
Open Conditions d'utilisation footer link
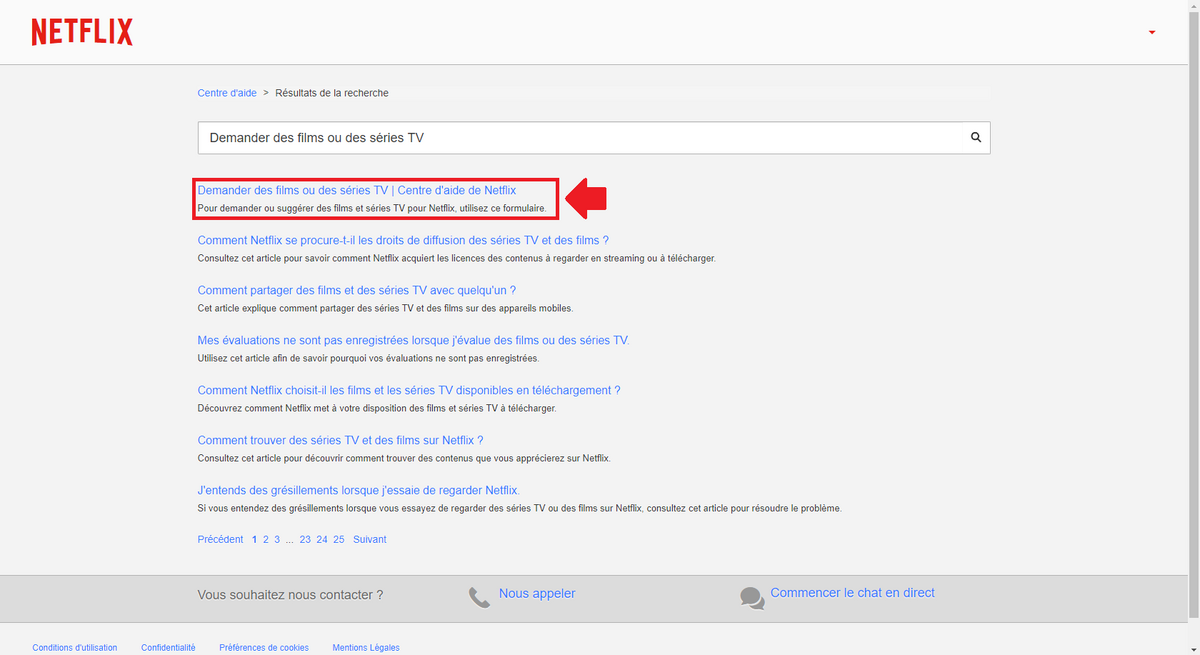75,648
